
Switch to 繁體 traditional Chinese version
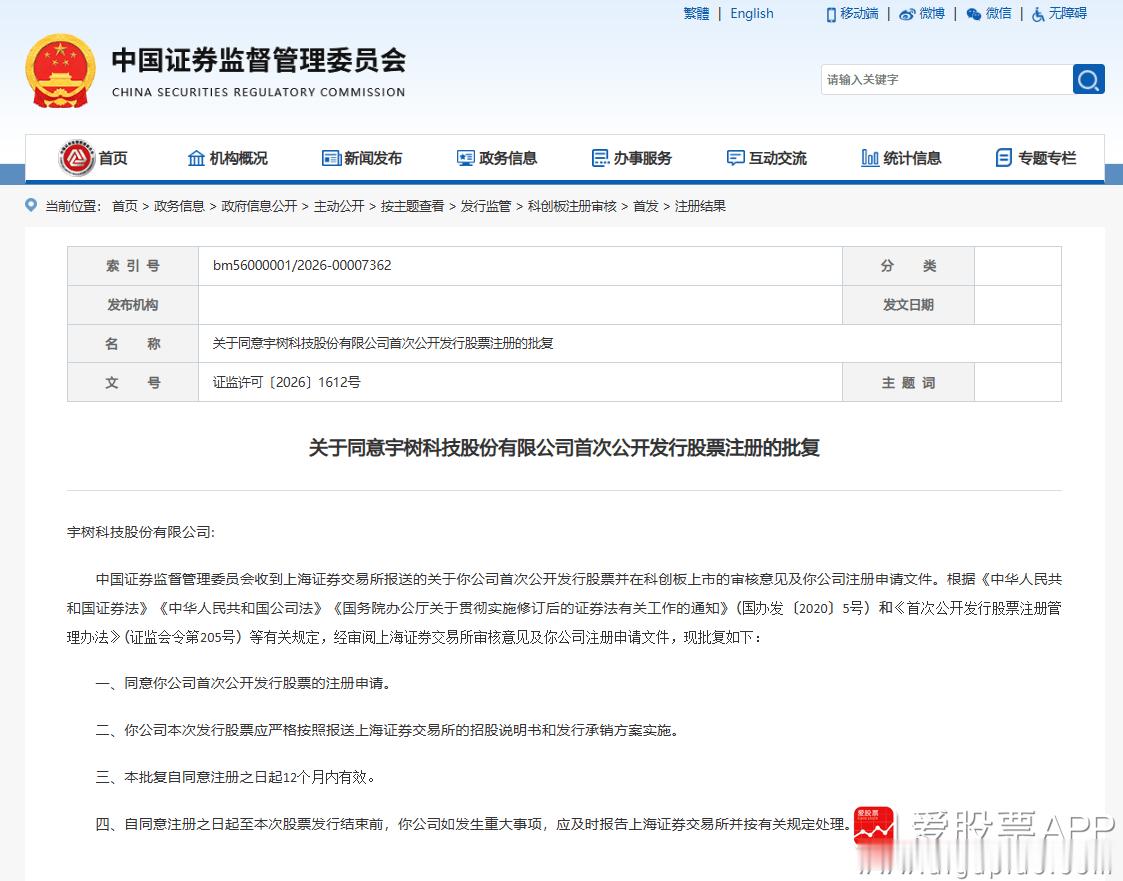[696, 14]
